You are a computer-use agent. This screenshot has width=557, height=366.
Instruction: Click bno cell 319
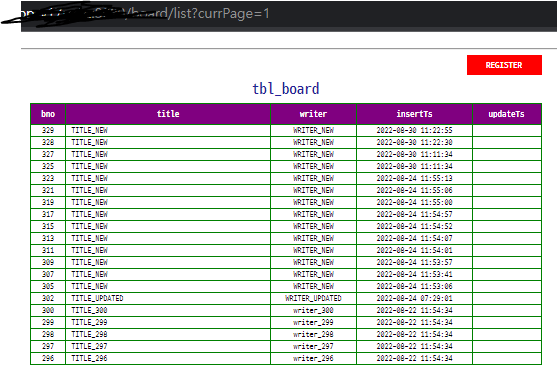click(x=48, y=203)
